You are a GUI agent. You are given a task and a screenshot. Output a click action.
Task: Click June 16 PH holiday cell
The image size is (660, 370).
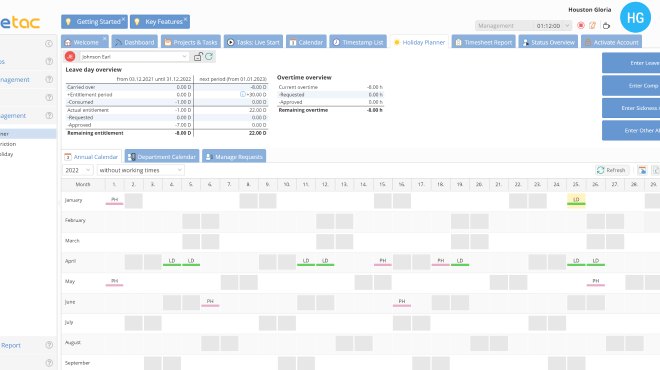402,302
